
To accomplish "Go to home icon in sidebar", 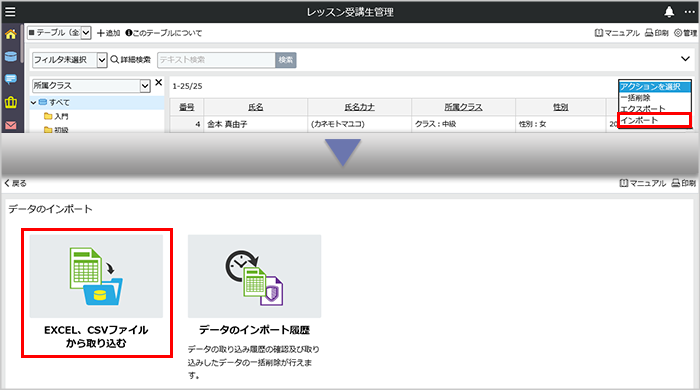I will pyautogui.click(x=11, y=34).
